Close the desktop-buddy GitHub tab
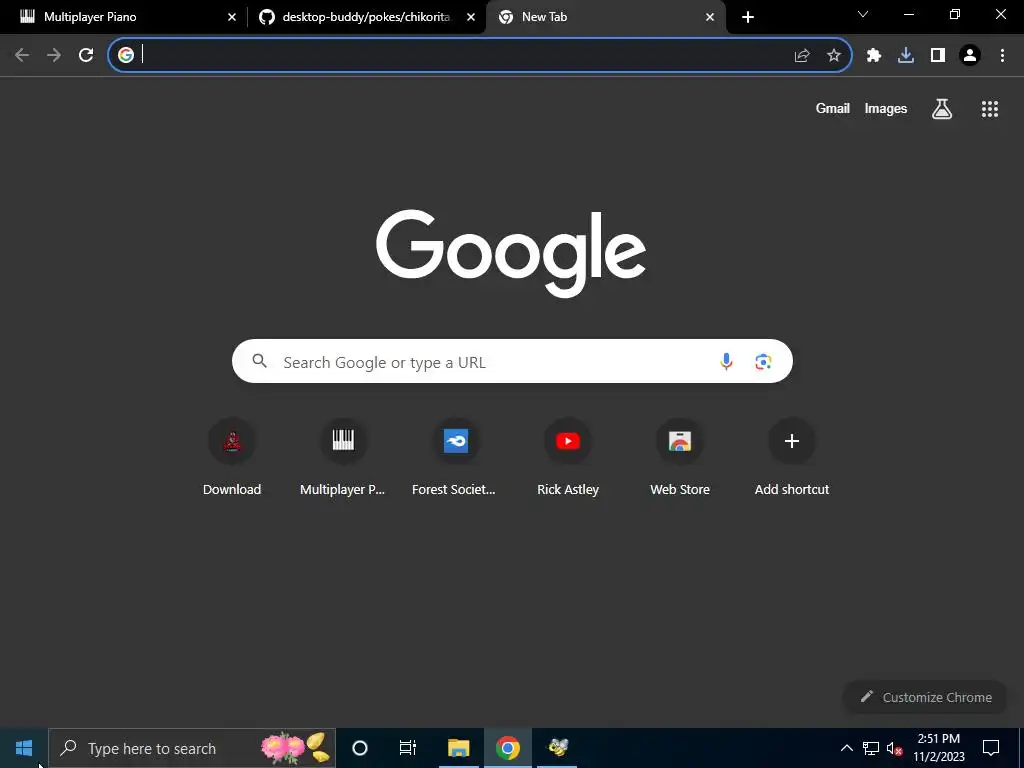This screenshot has width=1024, height=768. pos(471,17)
